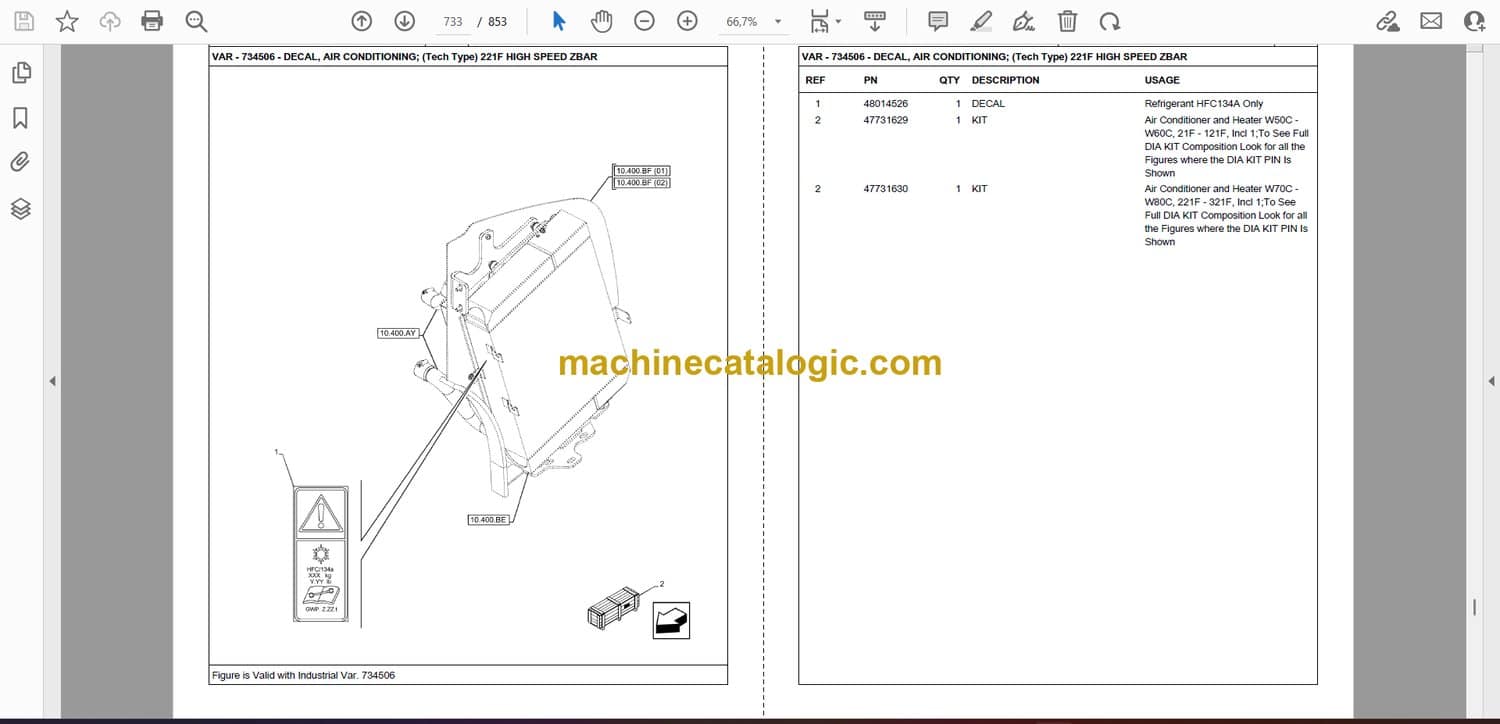The image size is (1500, 724).
Task: Switch to the Hand pan tool
Action: pyautogui.click(x=601, y=21)
